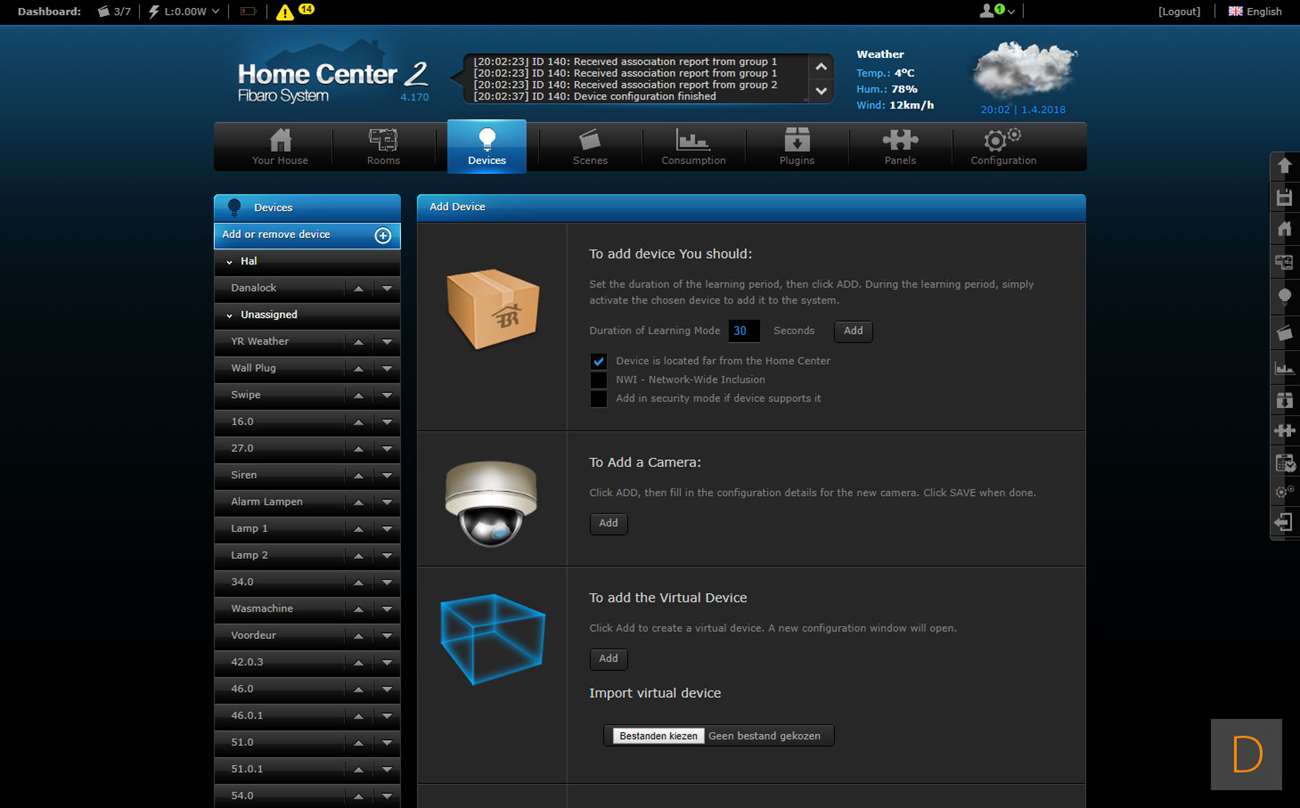Enable Add in security mode checkbox

pyautogui.click(x=598, y=399)
